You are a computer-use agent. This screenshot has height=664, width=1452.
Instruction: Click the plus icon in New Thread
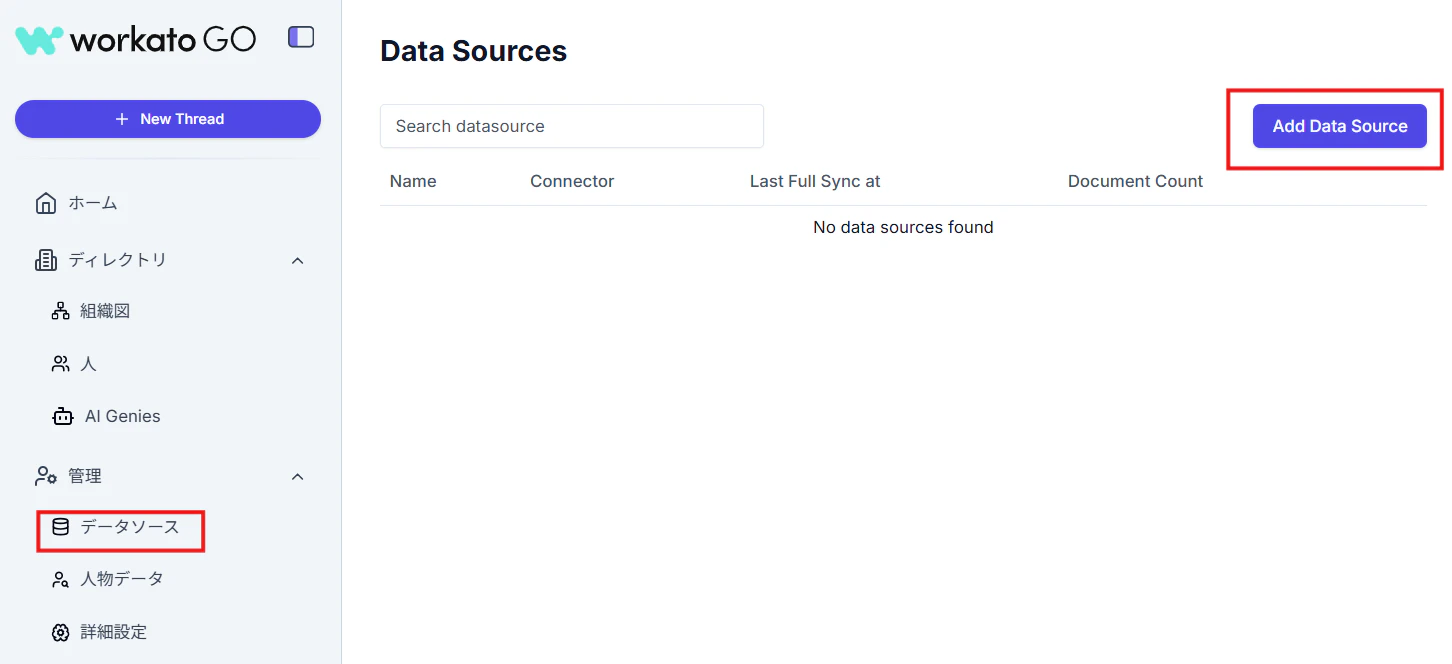(x=122, y=119)
